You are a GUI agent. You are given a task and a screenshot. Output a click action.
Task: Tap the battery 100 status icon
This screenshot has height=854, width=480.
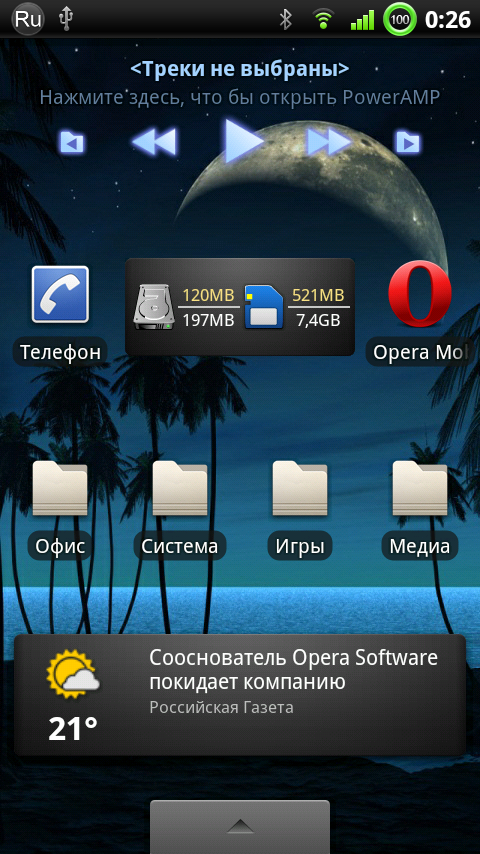tap(400, 20)
